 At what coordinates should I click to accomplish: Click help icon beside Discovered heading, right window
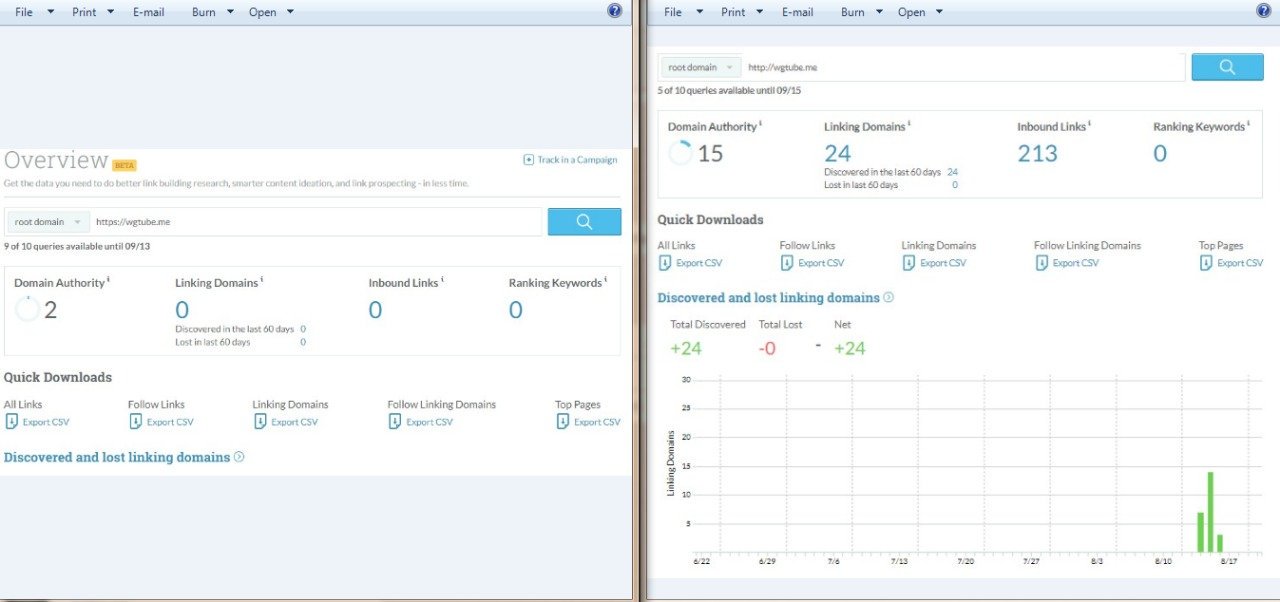pos(888,297)
